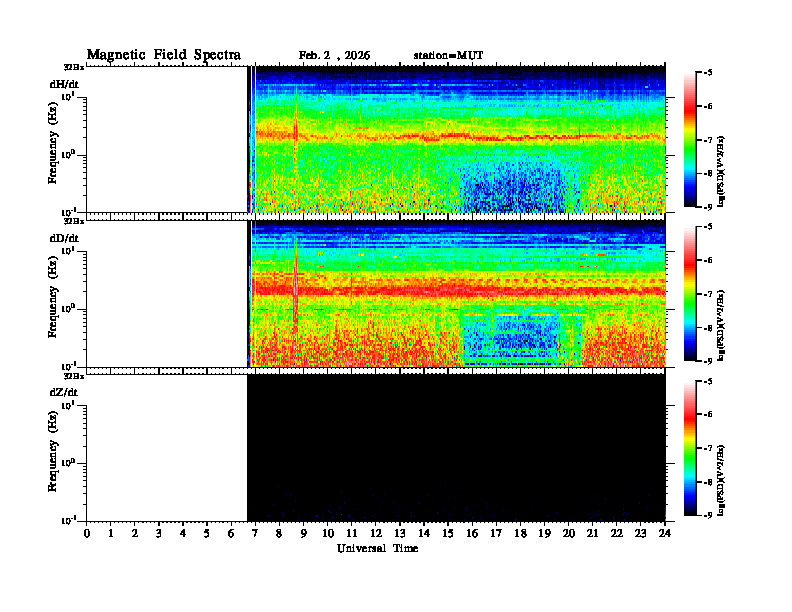
Task: Click the log PSD label beside dH/dt colorbar
Action: click(x=721, y=171)
